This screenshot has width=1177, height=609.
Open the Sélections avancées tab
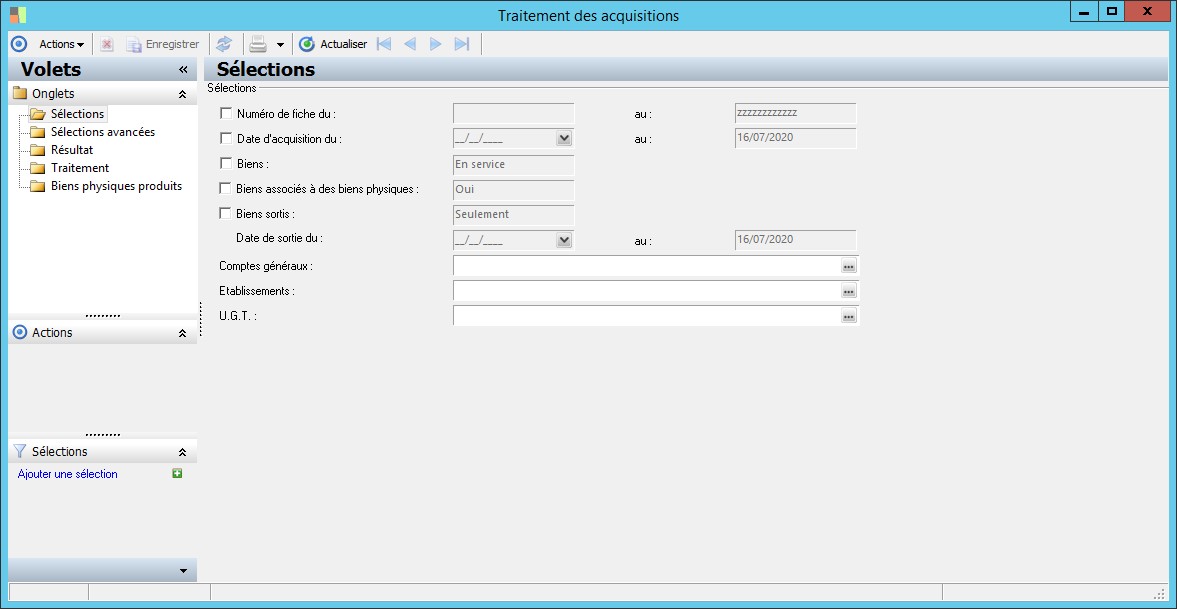[x=103, y=132]
